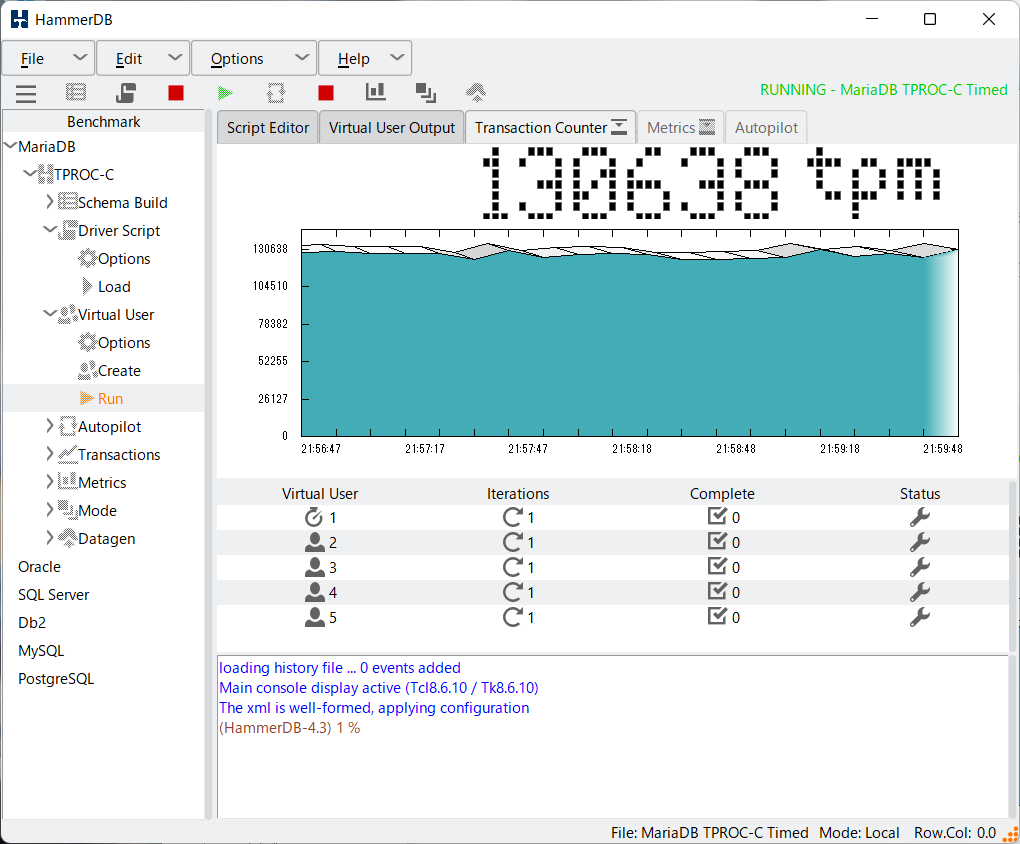Collapse the TPROC-C tree node

[x=29, y=174]
